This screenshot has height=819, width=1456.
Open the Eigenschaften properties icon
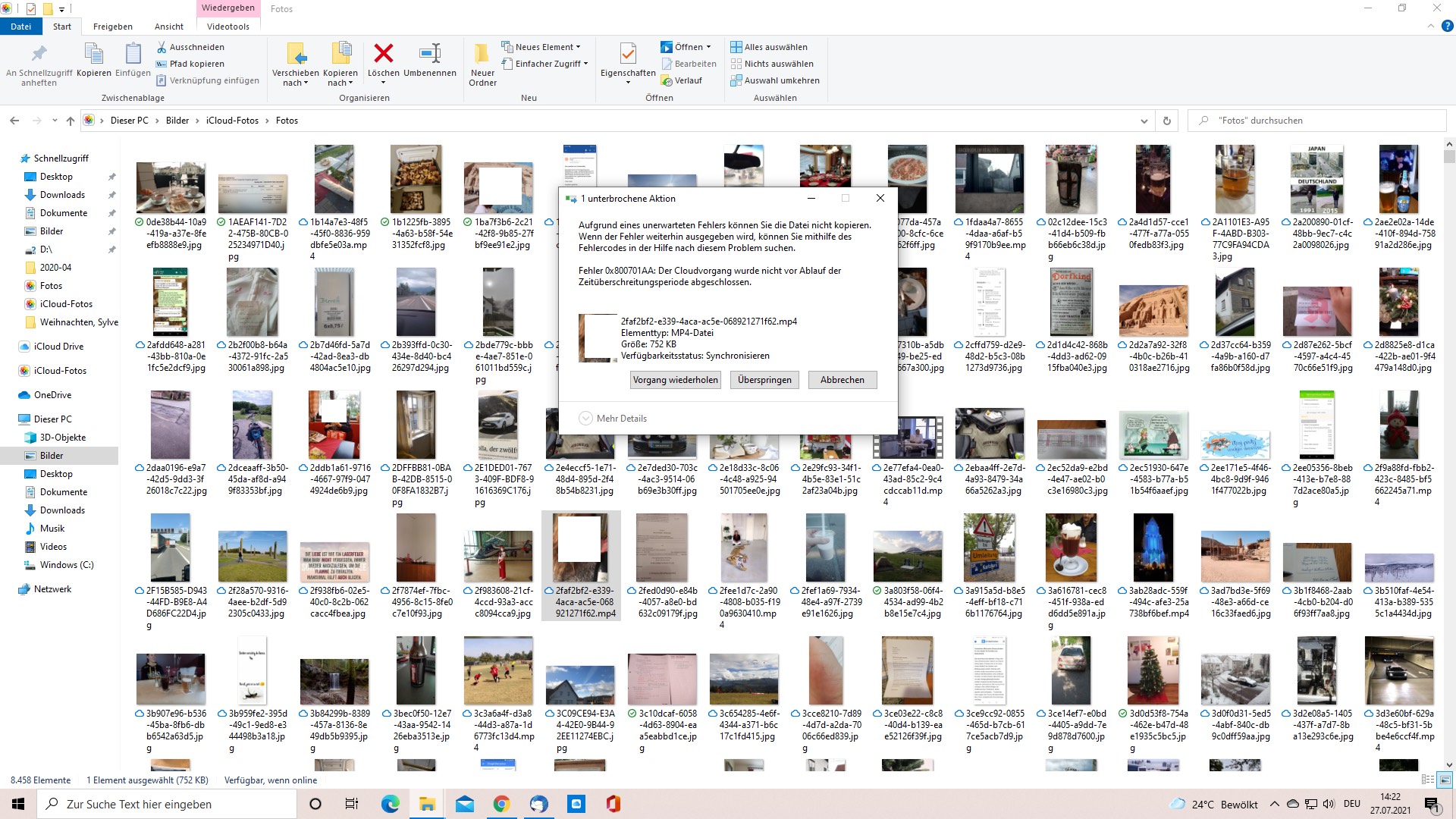tap(628, 55)
